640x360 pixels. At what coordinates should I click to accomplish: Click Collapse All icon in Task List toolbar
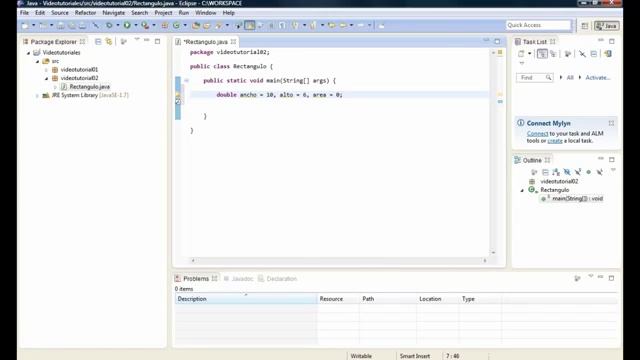click(x=593, y=53)
